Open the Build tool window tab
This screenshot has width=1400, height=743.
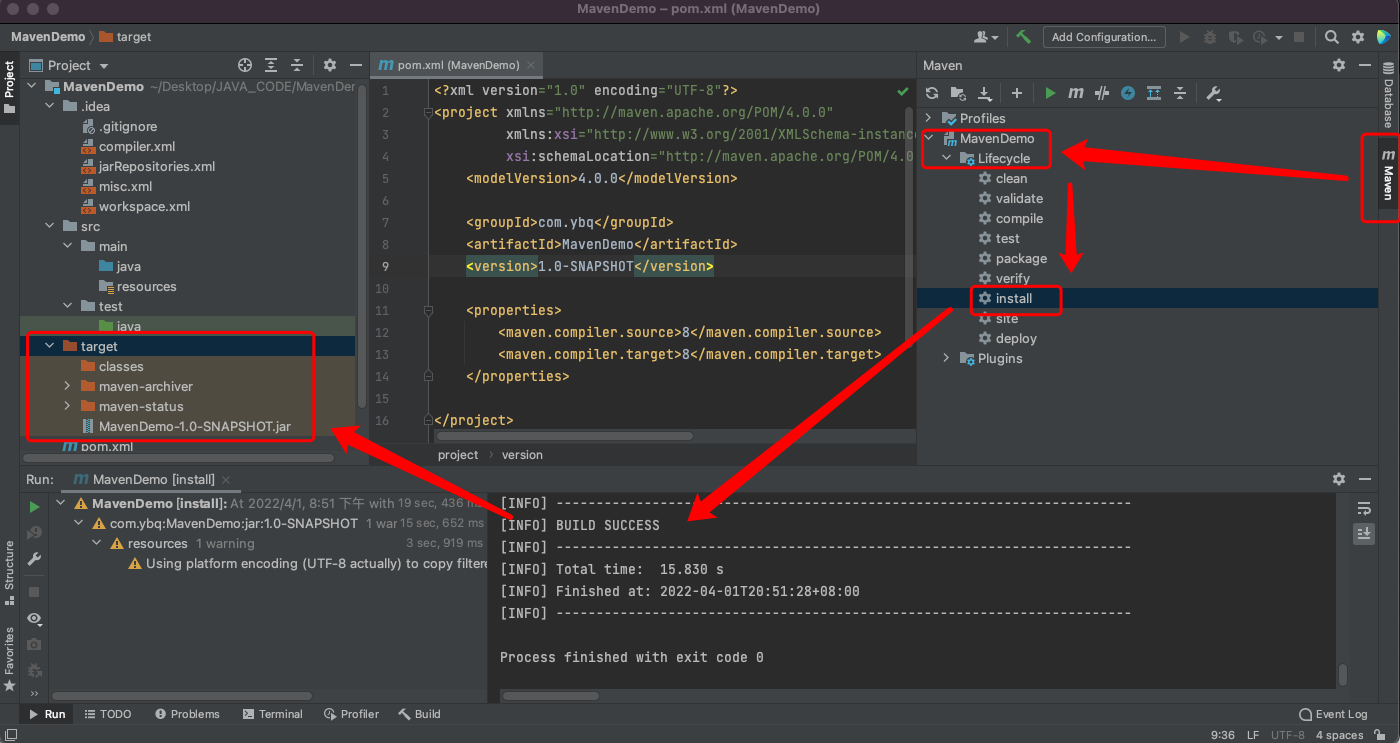pyautogui.click(x=420, y=714)
